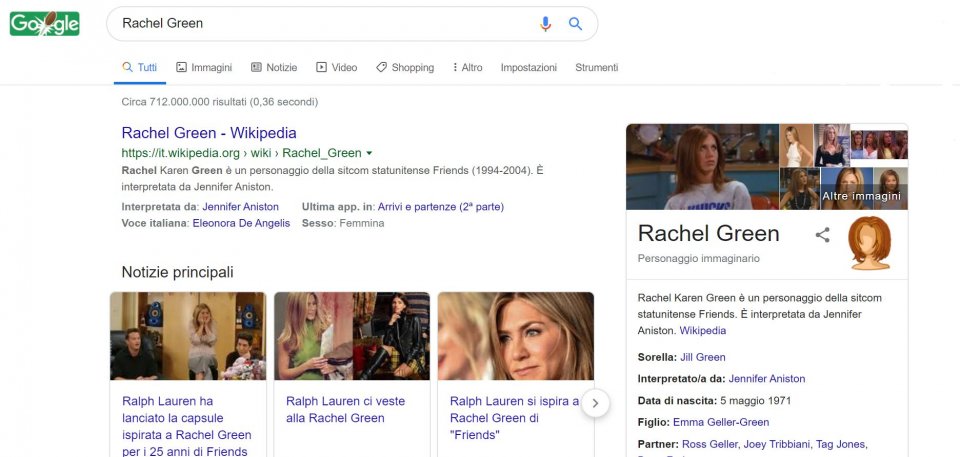This screenshot has width=960, height=457.
Task: Open the Rachel Green - Wikipedia result
Action: pos(209,133)
